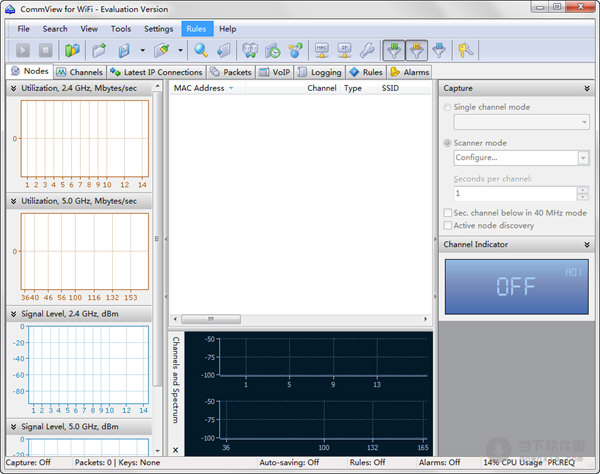Open the scheduler clock icon
This screenshot has height=474, width=600.
(x=273, y=50)
